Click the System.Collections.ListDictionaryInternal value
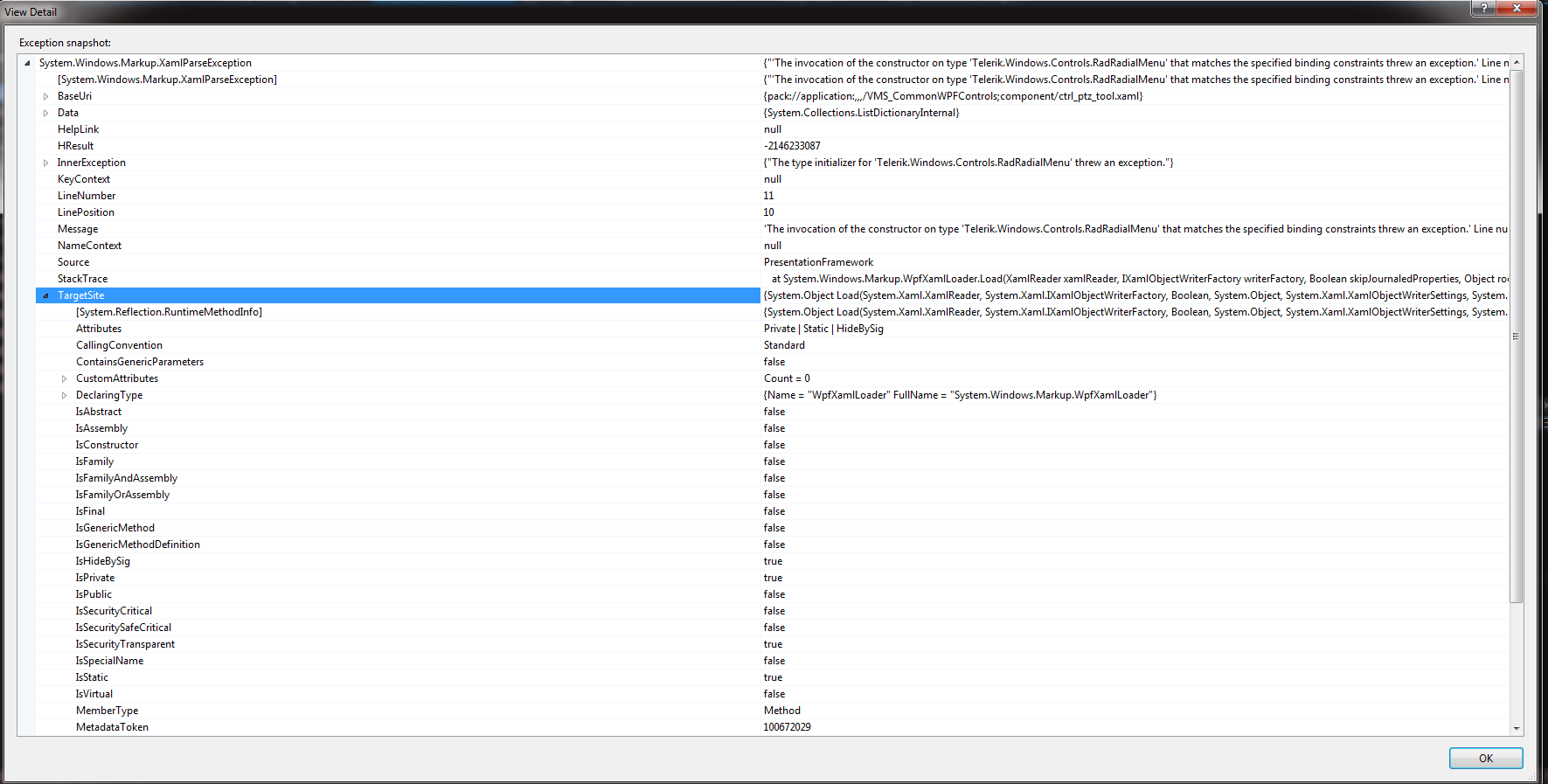This screenshot has height=784, width=1548. click(861, 113)
